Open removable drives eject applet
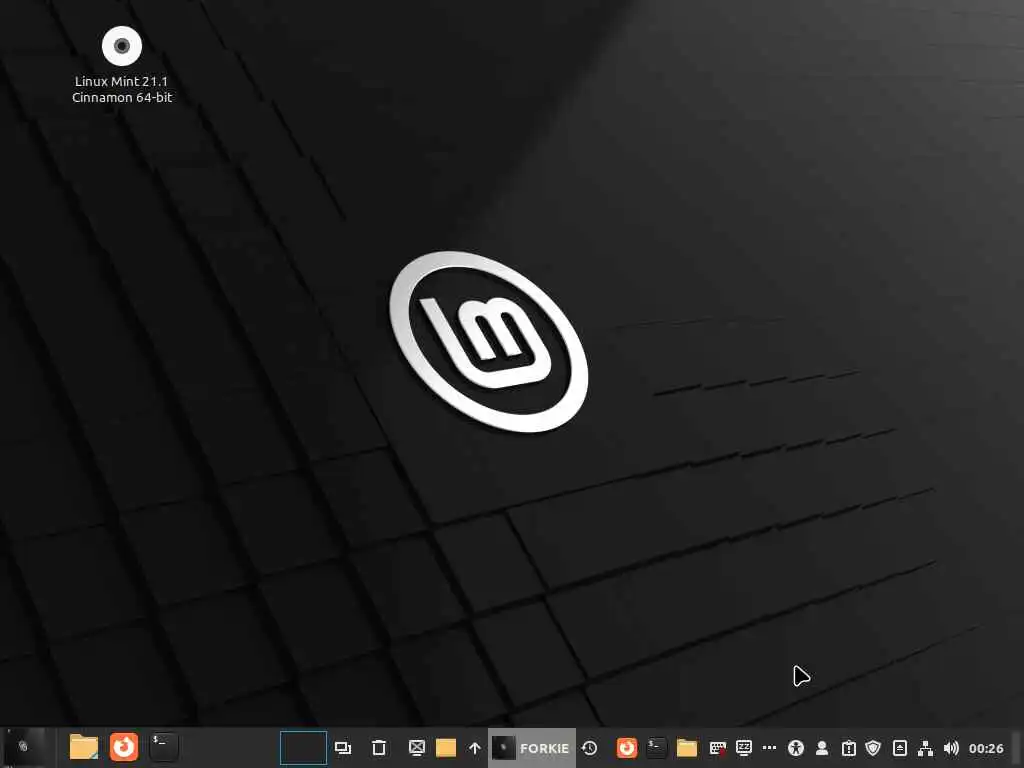The image size is (1024, 768). click(x=899, y=748)
